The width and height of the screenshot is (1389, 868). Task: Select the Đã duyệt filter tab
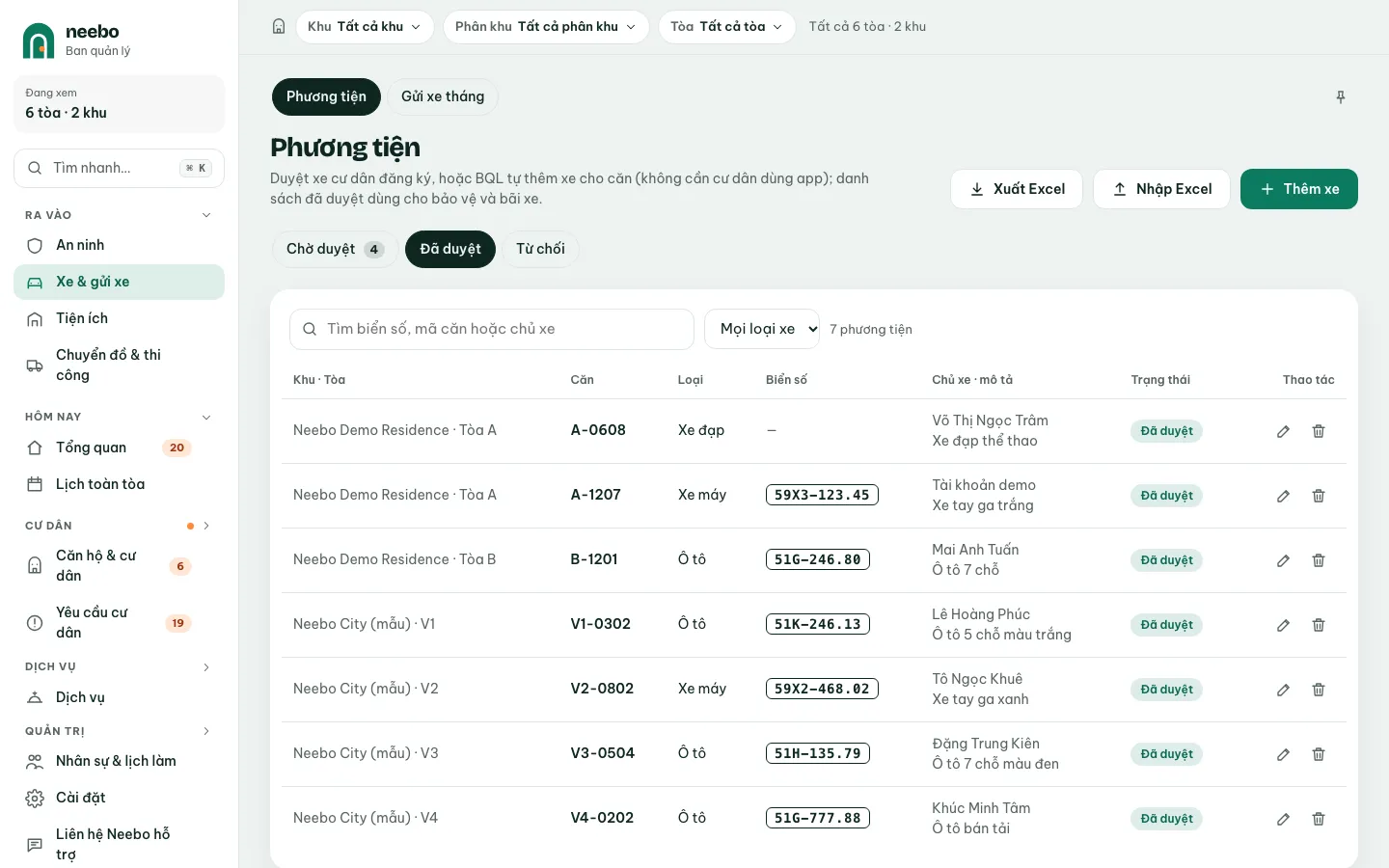coord(450,249)
